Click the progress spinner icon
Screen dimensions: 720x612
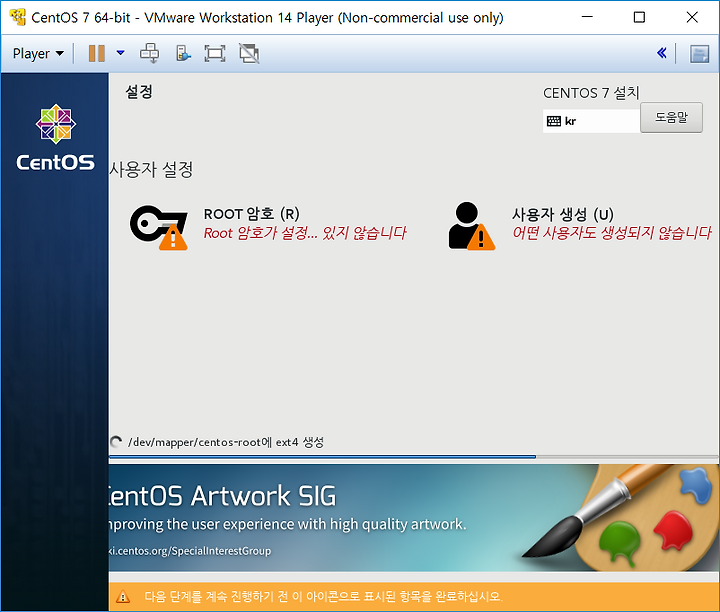[116, 442]
